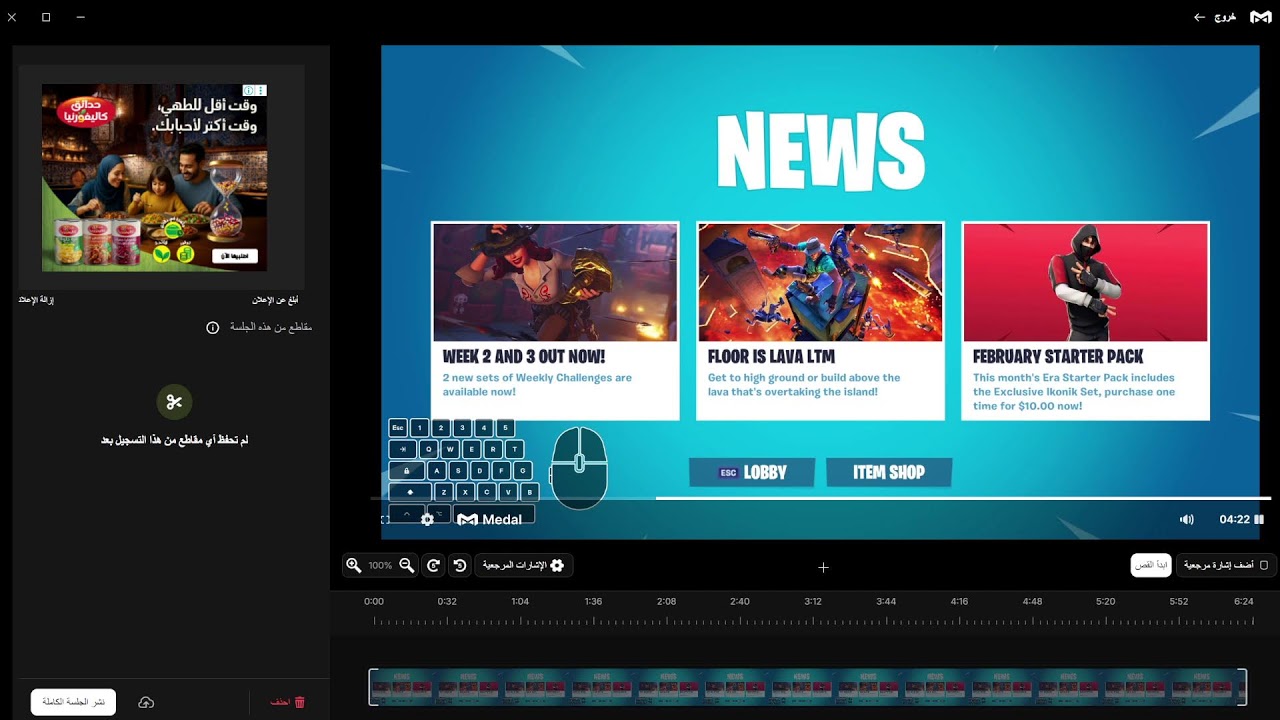
Task: Click the red احذف delete button
Action: click(x=287, y=703)
